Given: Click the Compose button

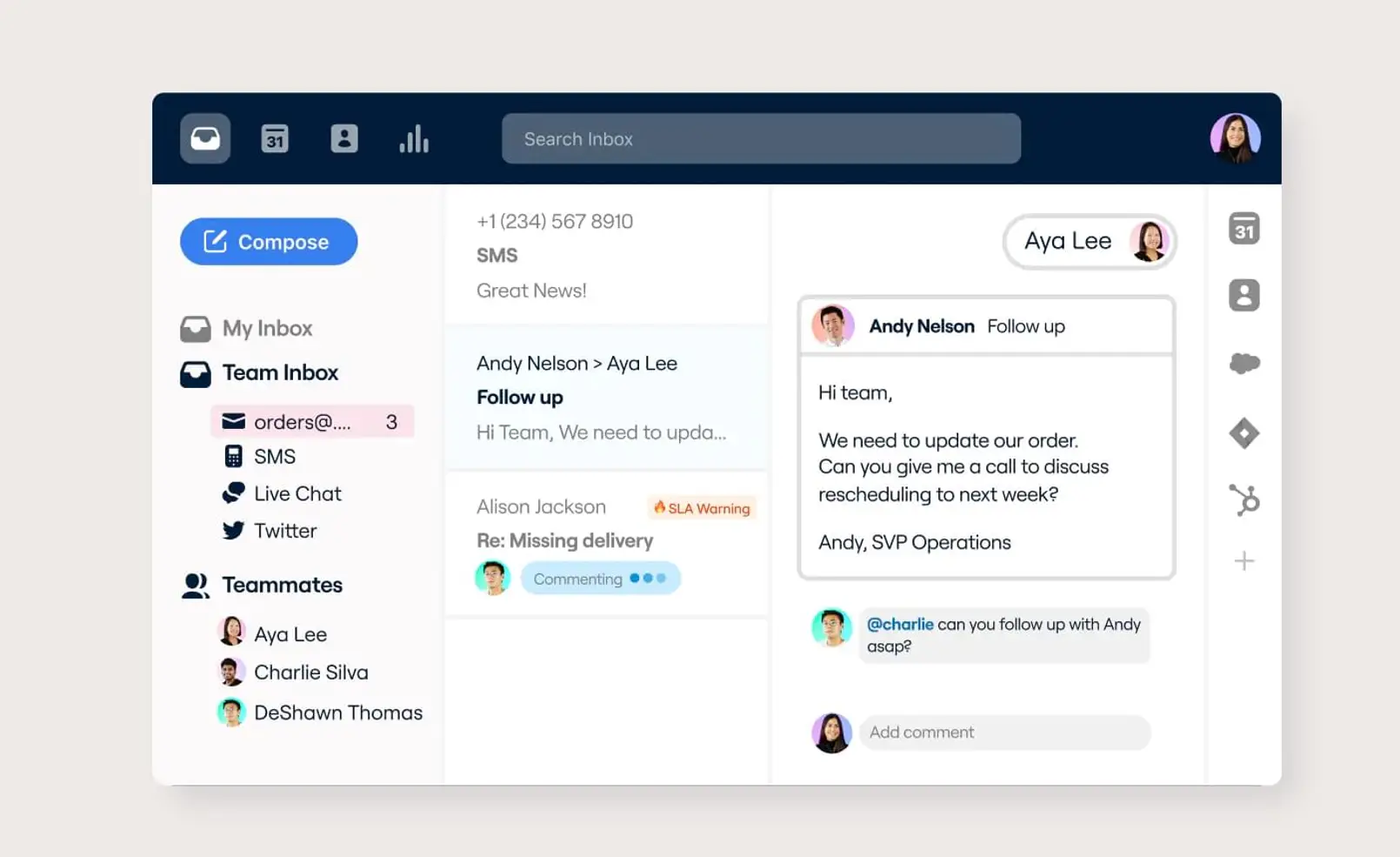Looking at the screenshot, I should [x=268, y=241].
